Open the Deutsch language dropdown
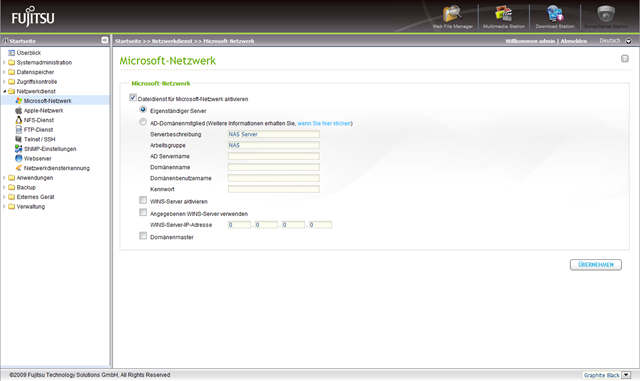Viewport: 640px width, 381px height. point(629,41)
